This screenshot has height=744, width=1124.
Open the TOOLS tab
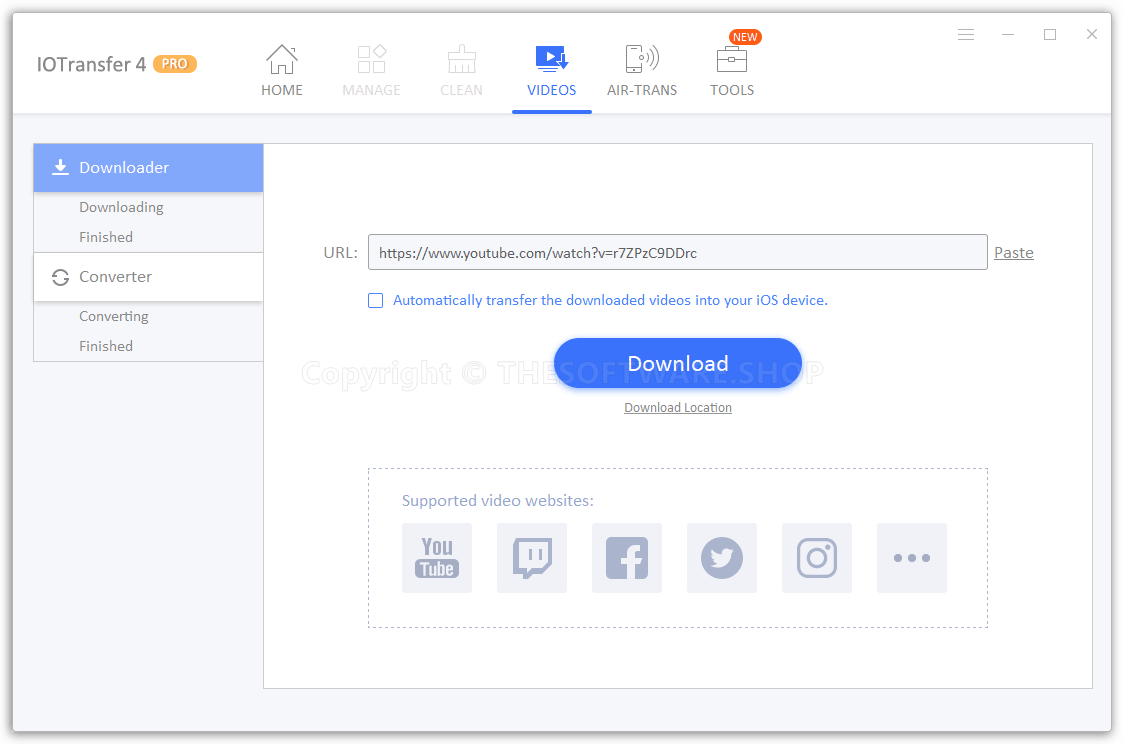(732, 70)
